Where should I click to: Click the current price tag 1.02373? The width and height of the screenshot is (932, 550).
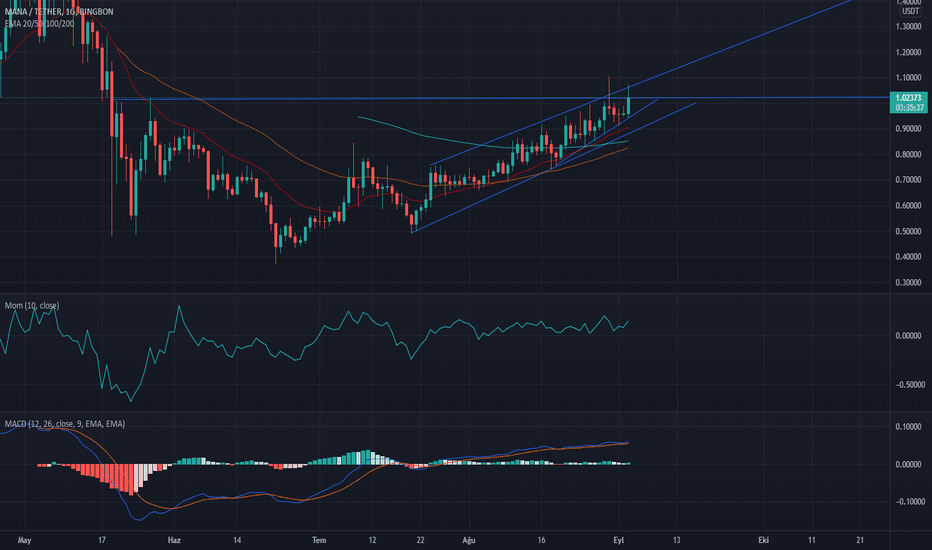[x=909, y=97]
